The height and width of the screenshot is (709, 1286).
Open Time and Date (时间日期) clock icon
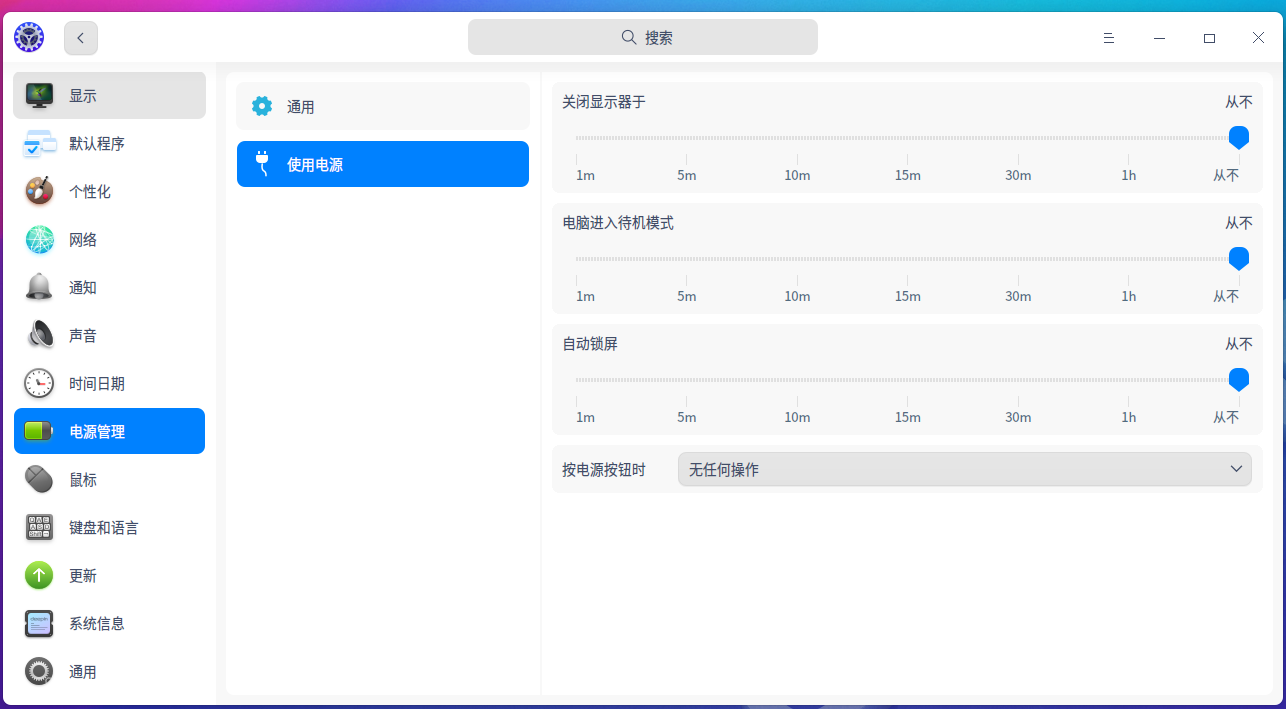click(x=39, y=384)
